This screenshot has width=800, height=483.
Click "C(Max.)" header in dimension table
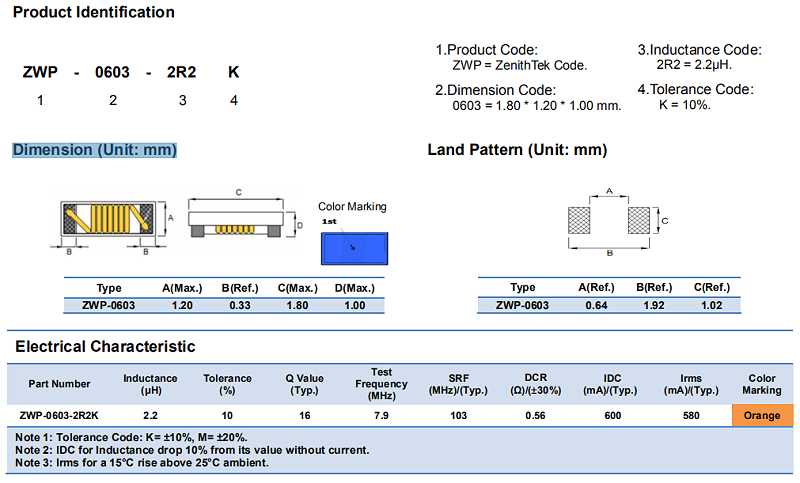tap(297, 288)
